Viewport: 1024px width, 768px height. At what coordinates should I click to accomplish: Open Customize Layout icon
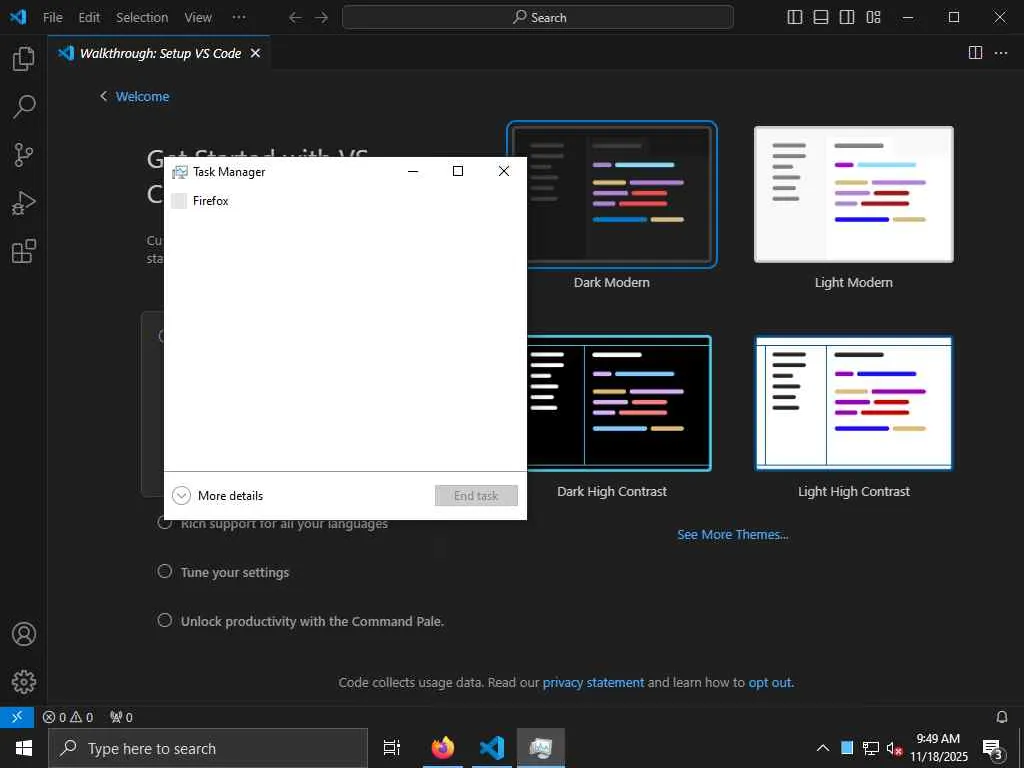(x=873, y=18)
